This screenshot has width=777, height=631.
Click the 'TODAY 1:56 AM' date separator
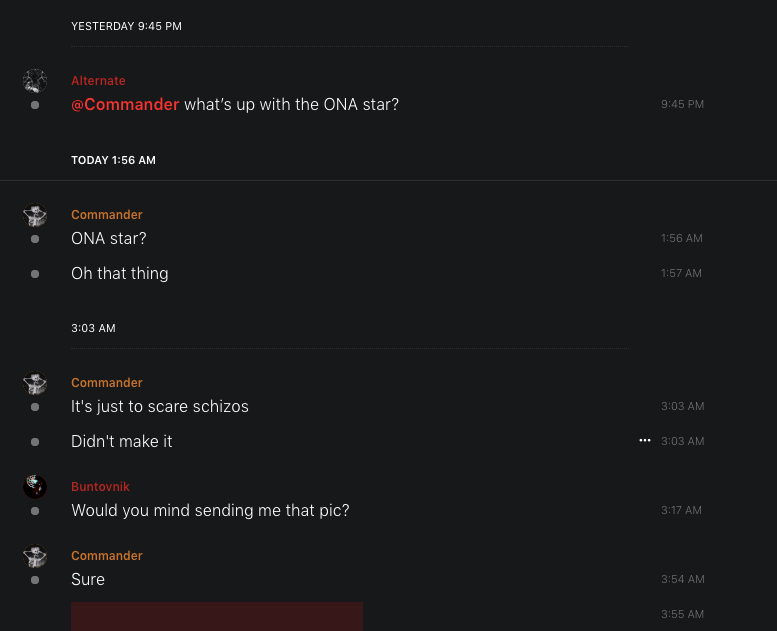(113, 160)
